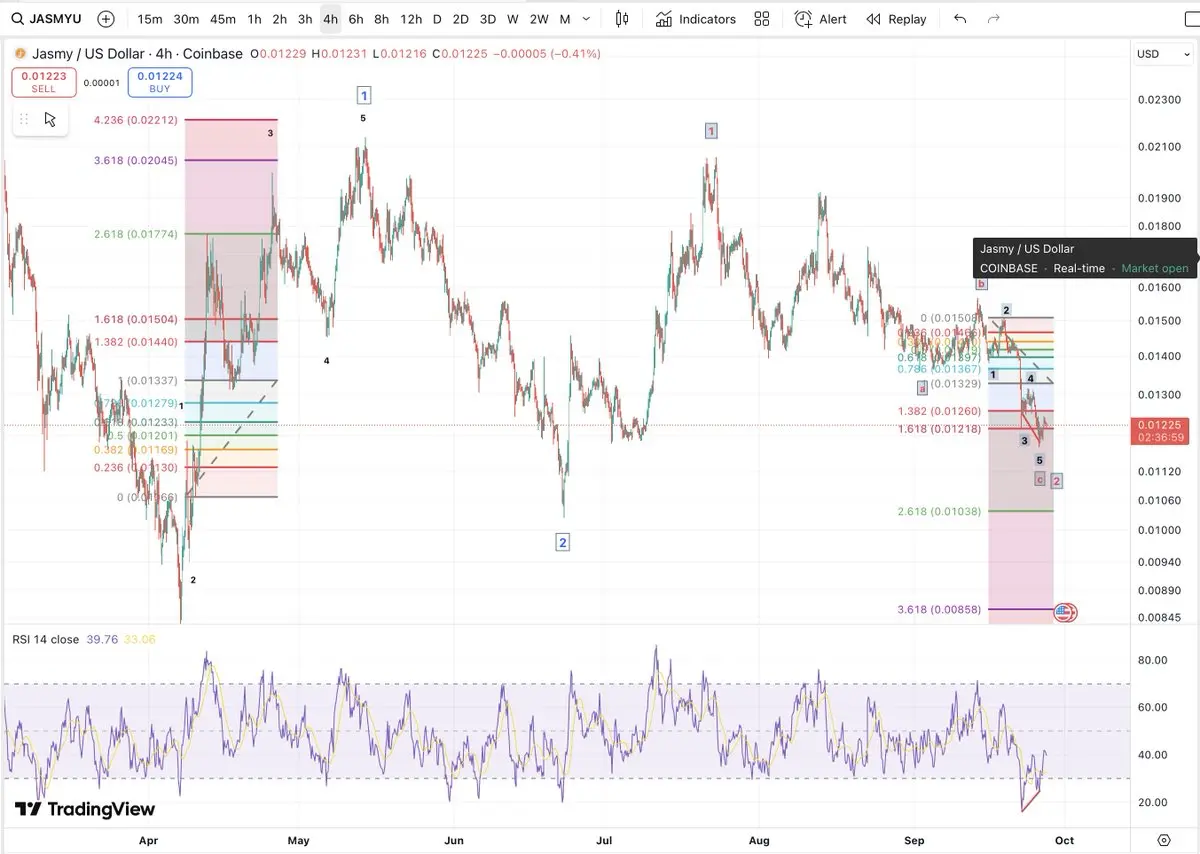Viewport: 1200px width, 854px height.
Task: Open the layout templates grid icon
Action: [762, 19]
